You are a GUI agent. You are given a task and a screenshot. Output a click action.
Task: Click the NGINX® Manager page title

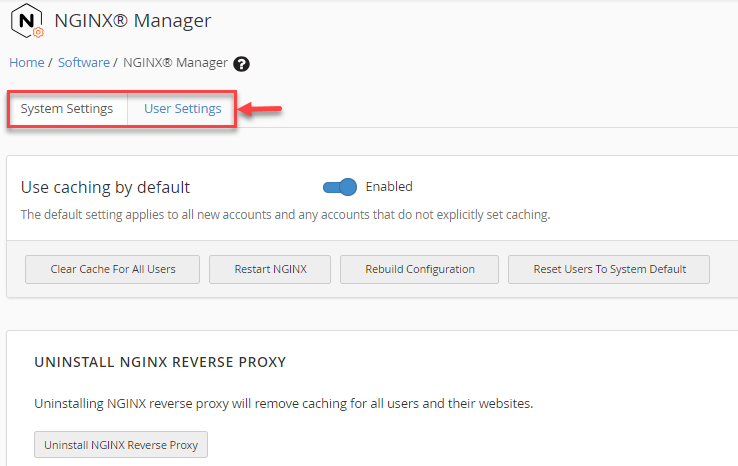[x=132, y=21]
